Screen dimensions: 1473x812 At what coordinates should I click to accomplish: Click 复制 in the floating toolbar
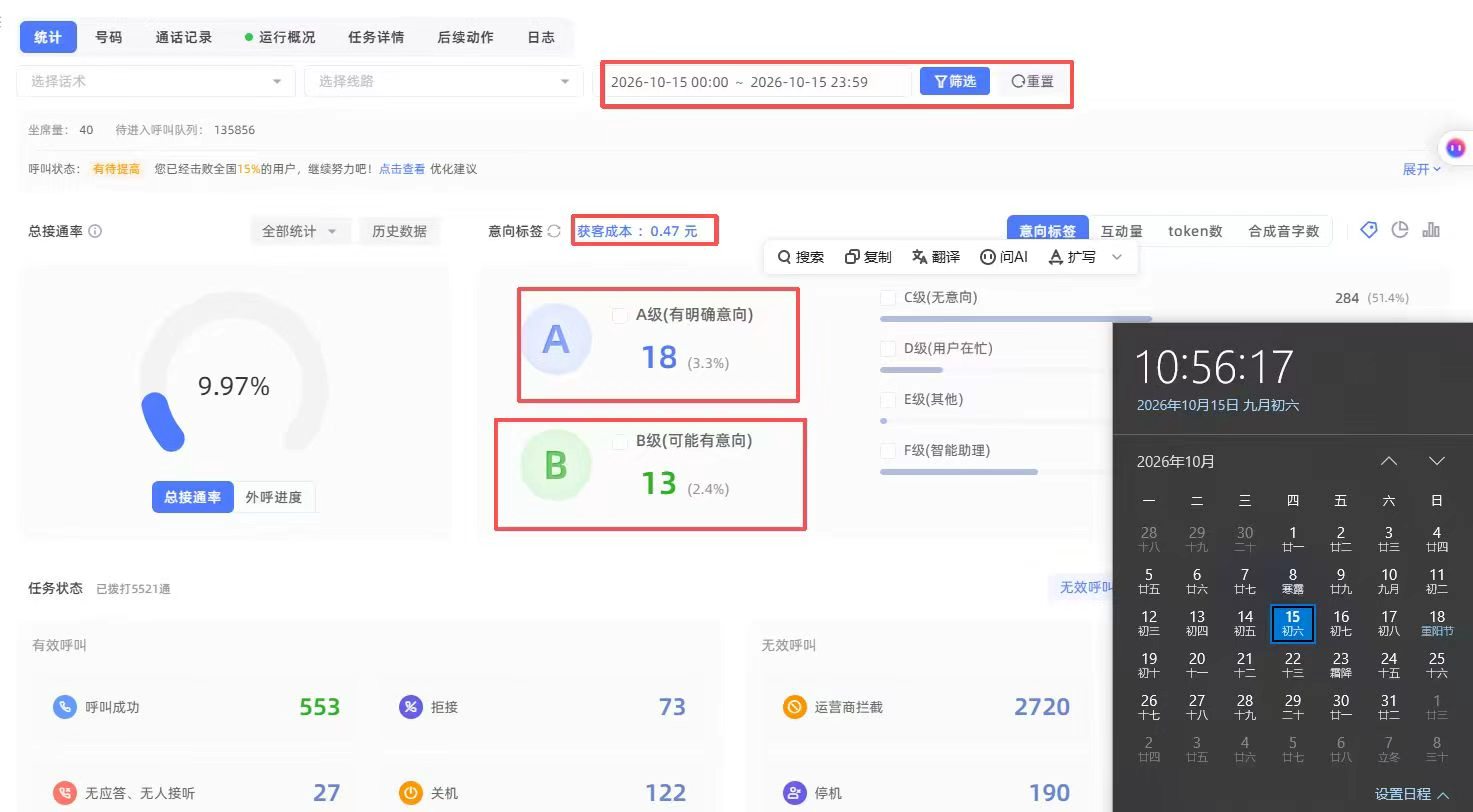pos(868,257)
